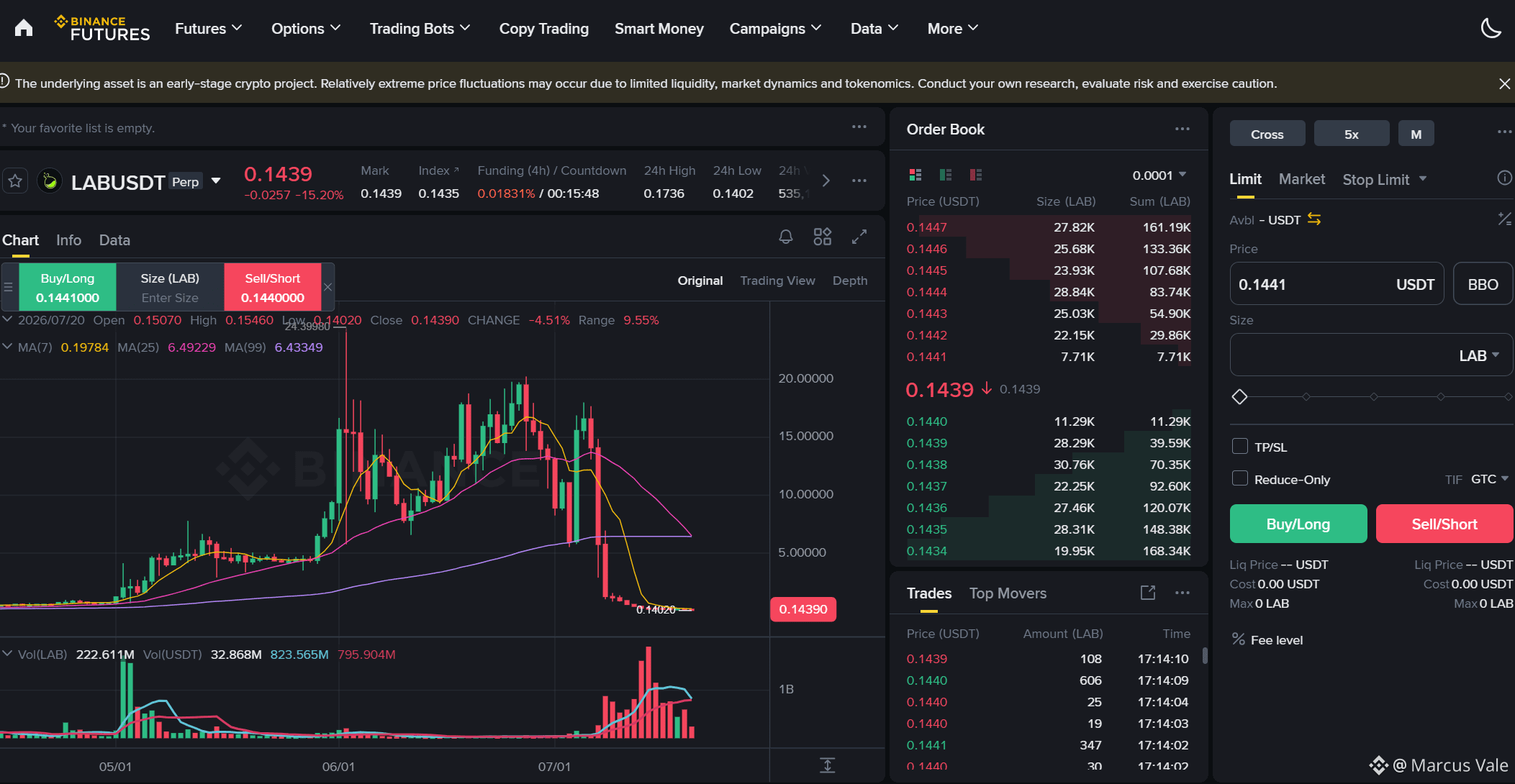Click the Price input field 0.1441
This screenshot has width=1515, height=784.
point(1337,284)
